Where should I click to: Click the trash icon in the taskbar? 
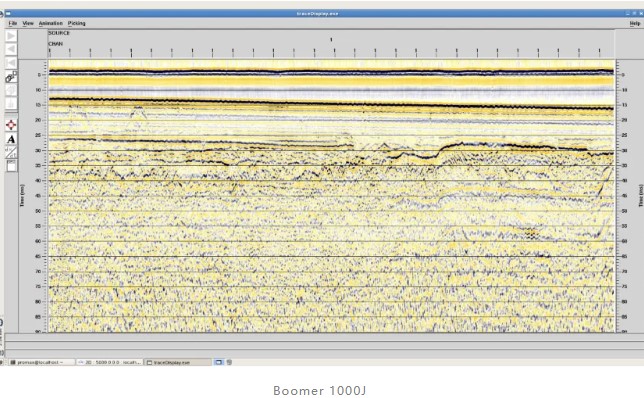[229, 362]
